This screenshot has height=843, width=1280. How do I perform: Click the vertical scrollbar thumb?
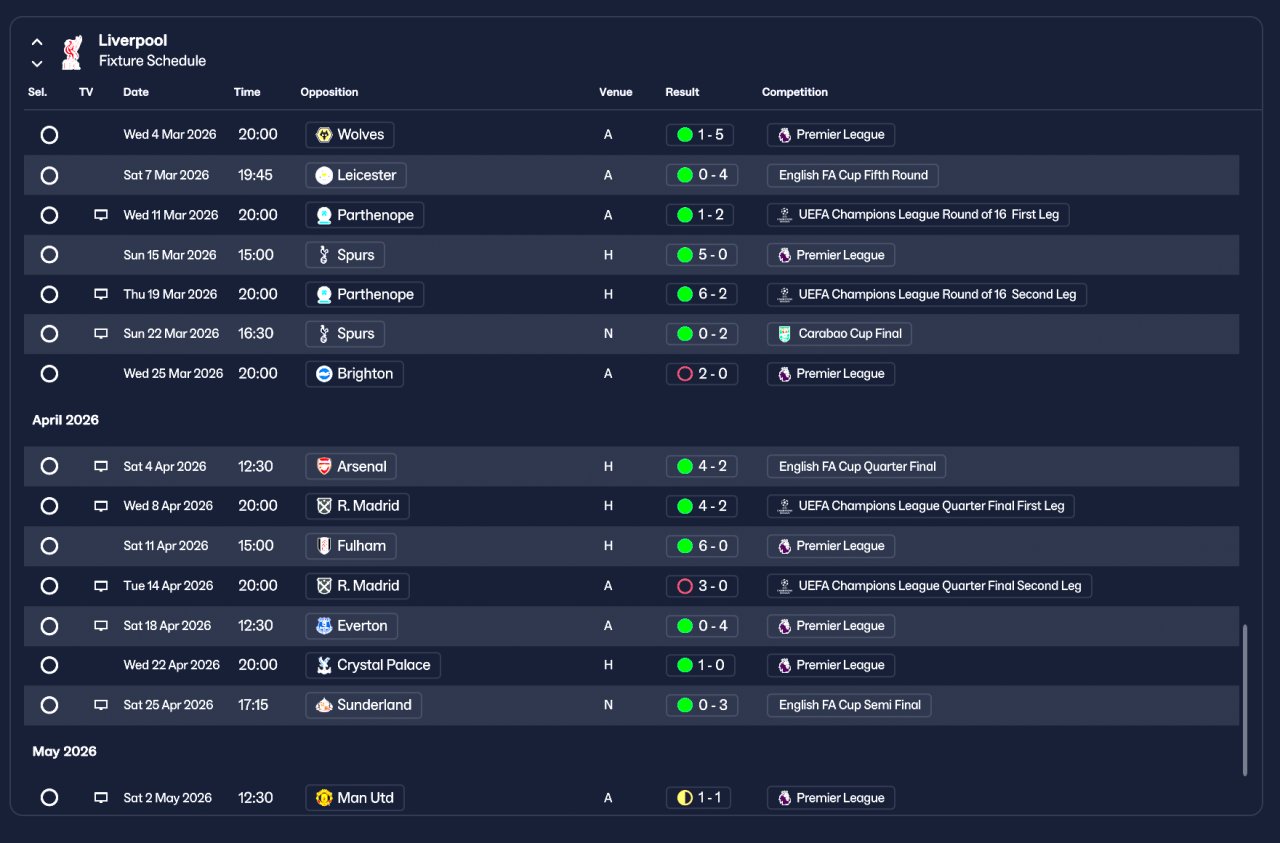1245,700
